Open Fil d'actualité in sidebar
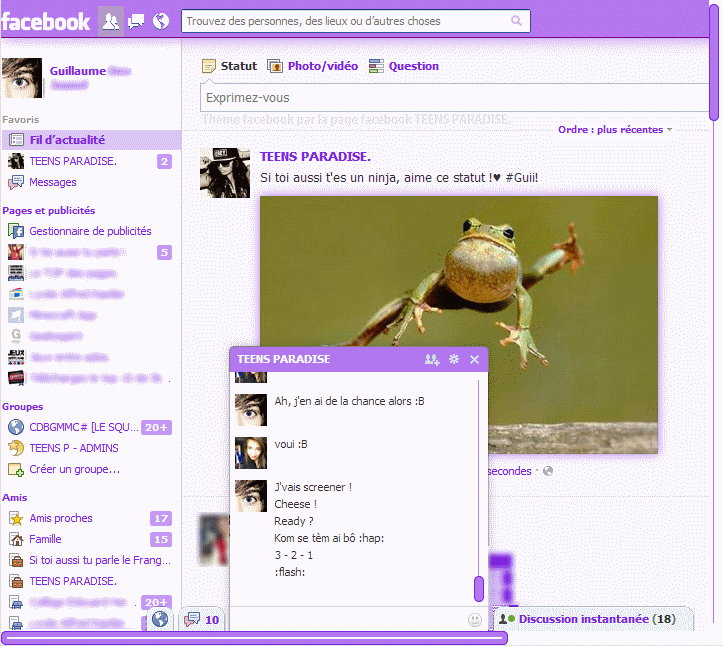This screenshot has height=646, width=723. [91, 140]
